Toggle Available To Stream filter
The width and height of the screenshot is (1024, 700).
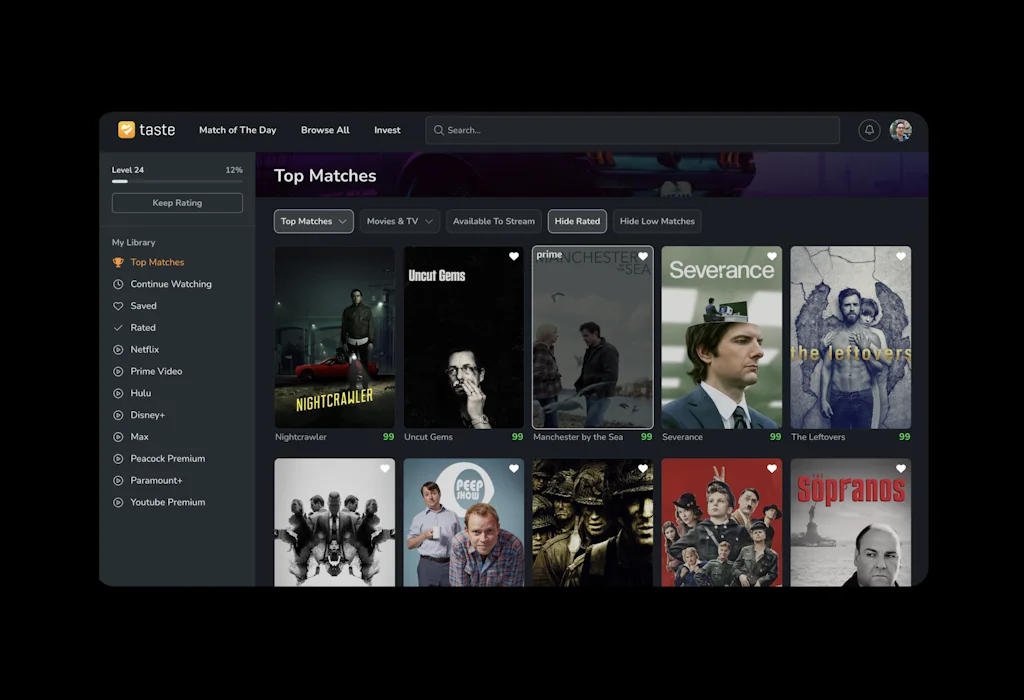point(494,221)
